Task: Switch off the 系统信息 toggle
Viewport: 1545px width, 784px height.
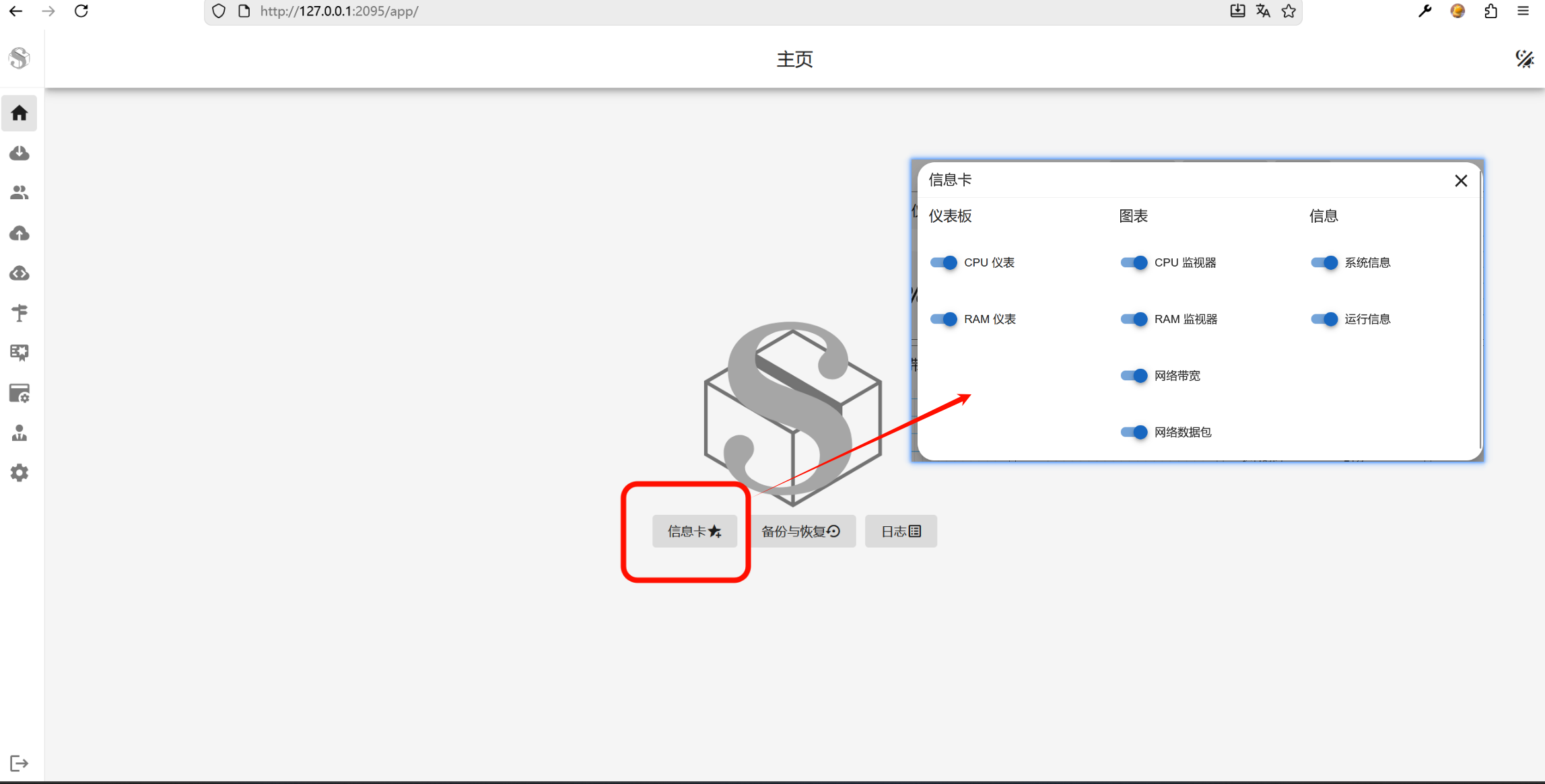Action: (1324, 262)
